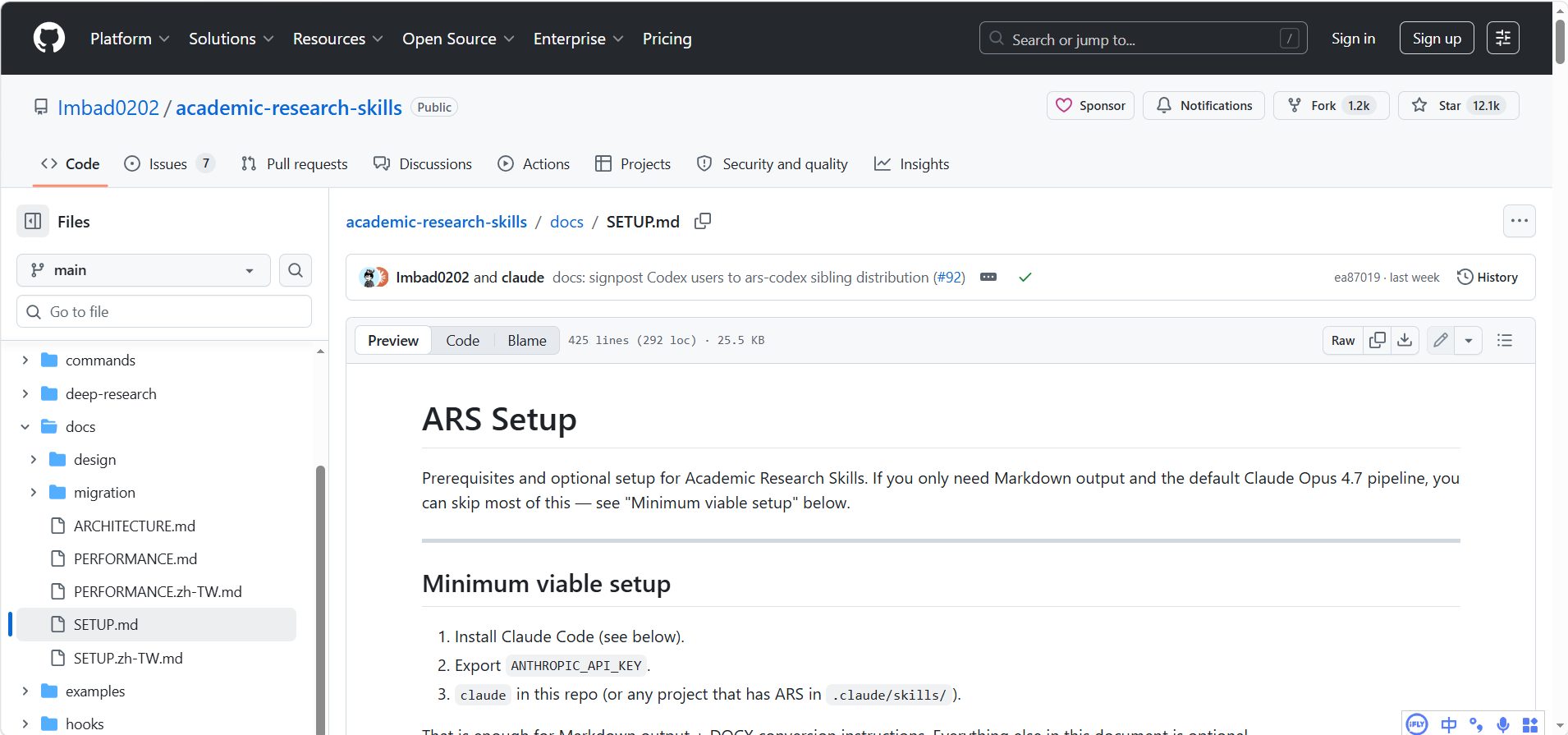The width and height of the screenshot is (1568, 735).
Task: Expand the Open Source menu
Action: click(x=458, y=39)
